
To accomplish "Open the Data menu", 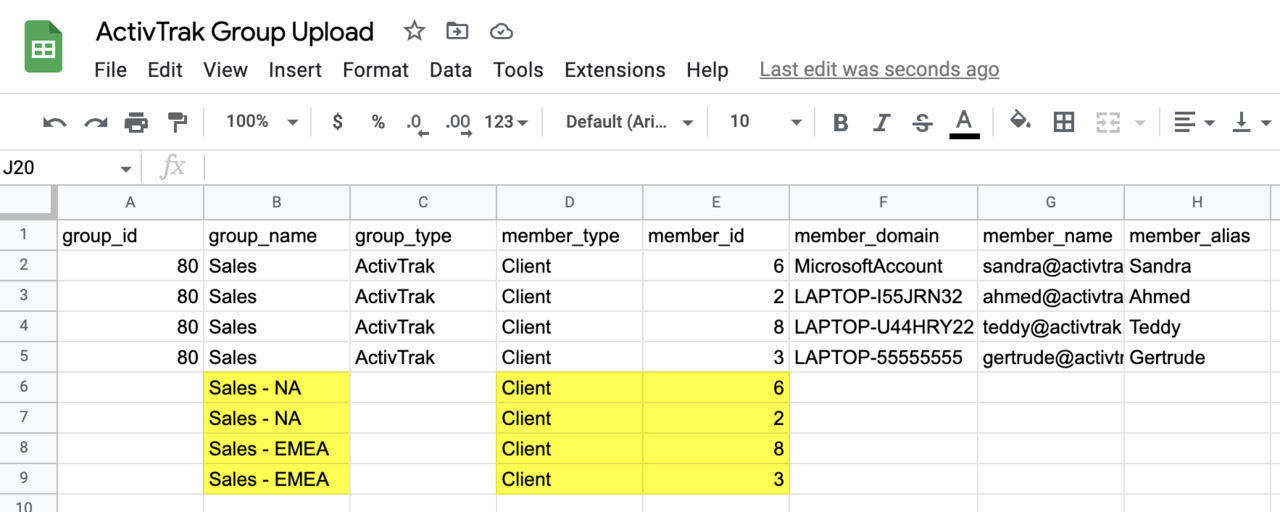I will pos(450,70).
